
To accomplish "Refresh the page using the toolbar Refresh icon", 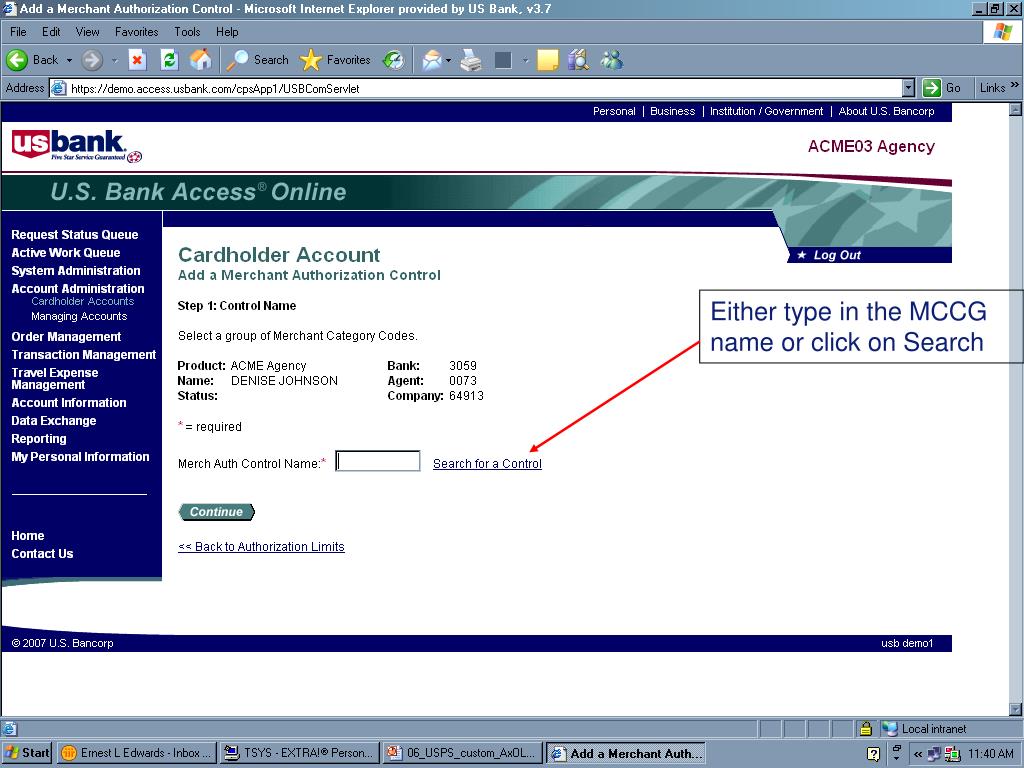I will (169, 60).
